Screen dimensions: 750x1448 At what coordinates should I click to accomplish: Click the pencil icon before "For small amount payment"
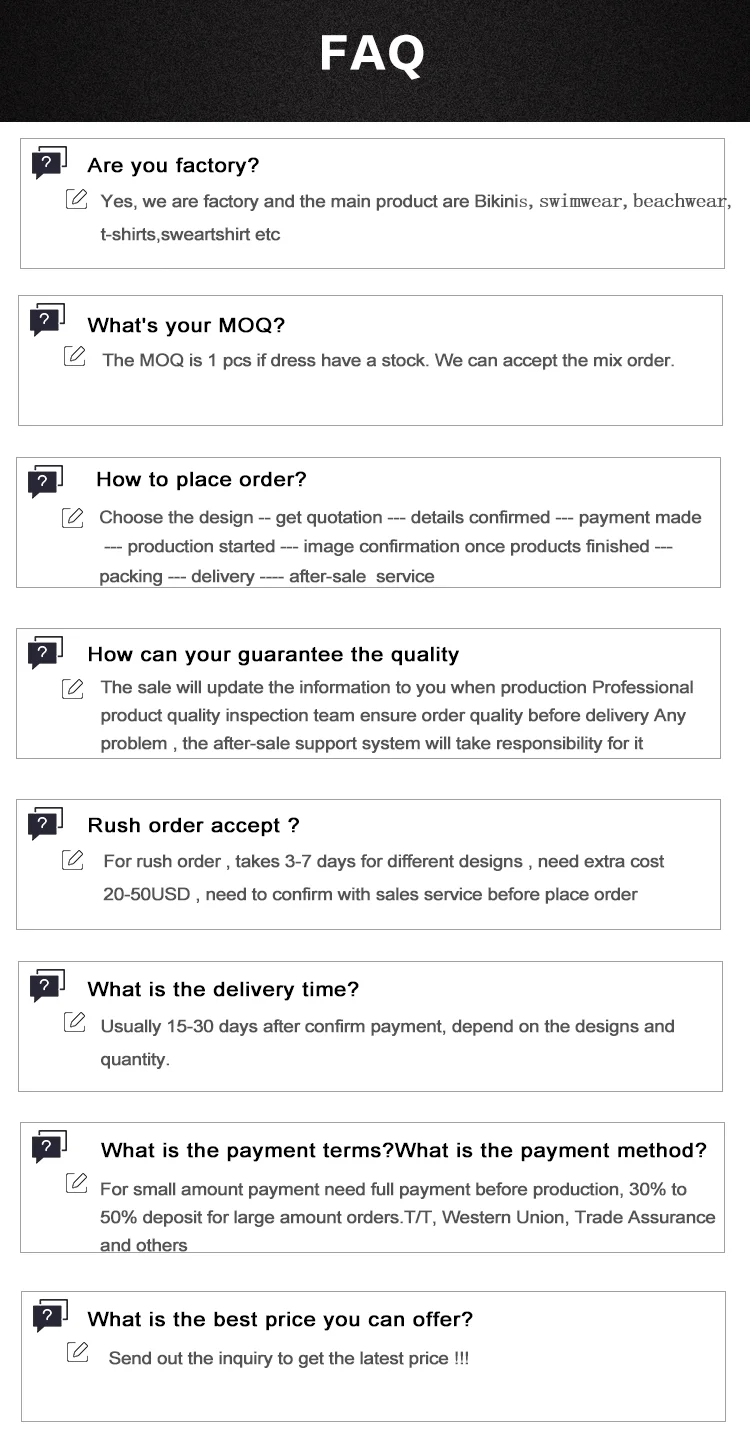tap(76, 1183)
